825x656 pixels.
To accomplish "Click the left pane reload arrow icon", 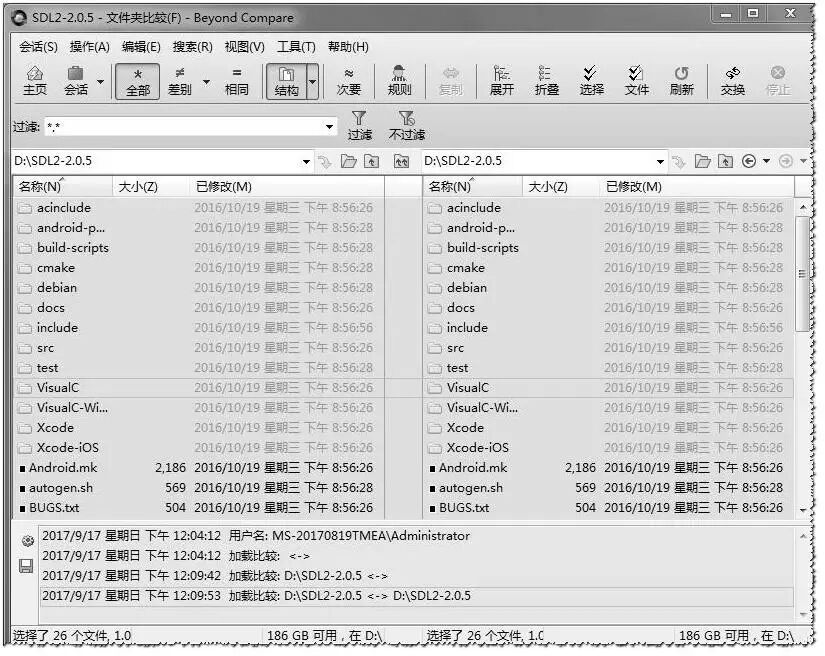I will pos(325,162).
